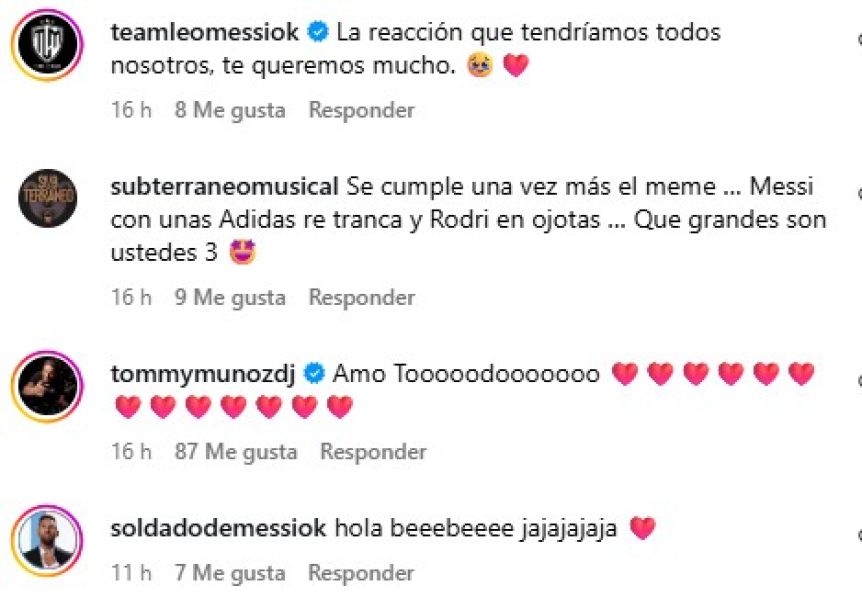This screenshot has height=597, width=862.
Task: Click verified badge beside tommymunozdj
Action: pos(314,374)
